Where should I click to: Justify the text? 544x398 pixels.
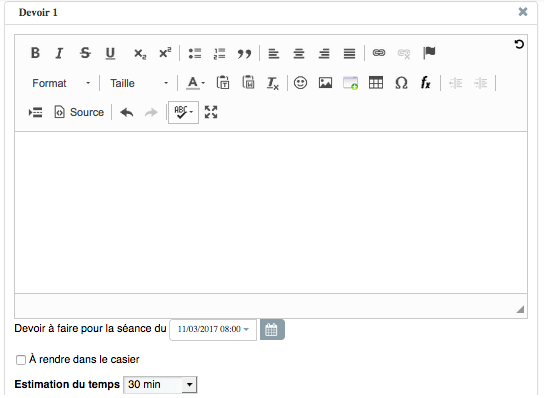click(349, 53)
